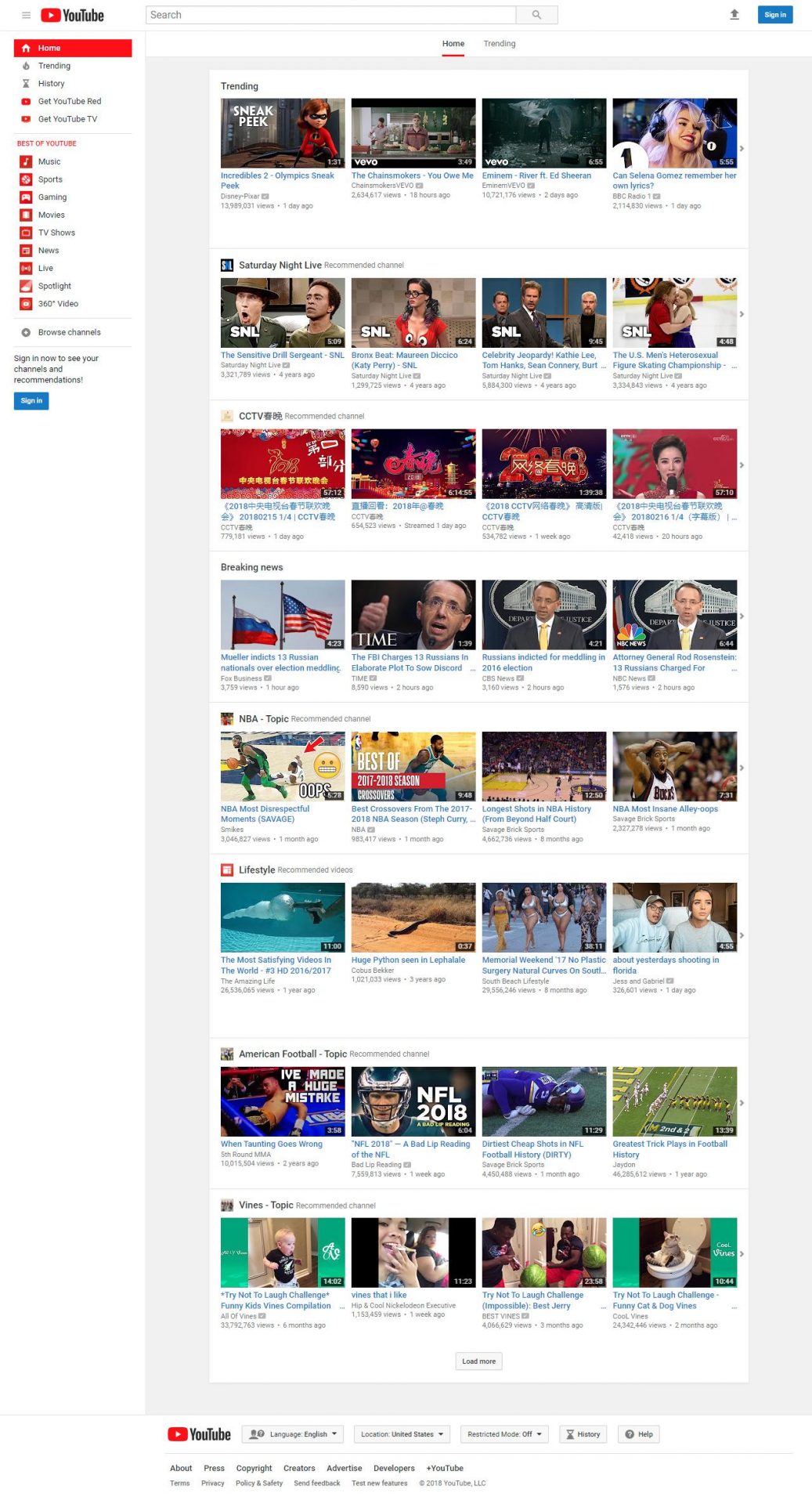812x1504 pixels.
Task: Click the Movies icon in sidebar
Action: (x=26, y=215)
